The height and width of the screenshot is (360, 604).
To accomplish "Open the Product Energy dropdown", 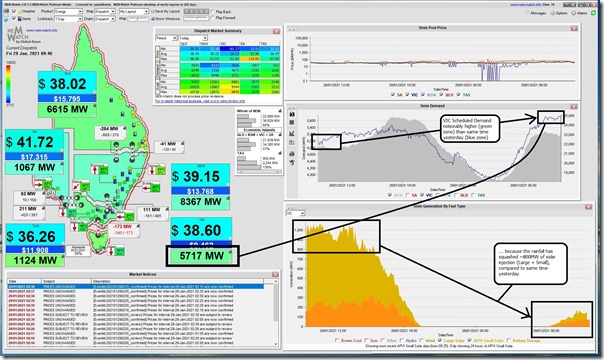I will (69, 11).
